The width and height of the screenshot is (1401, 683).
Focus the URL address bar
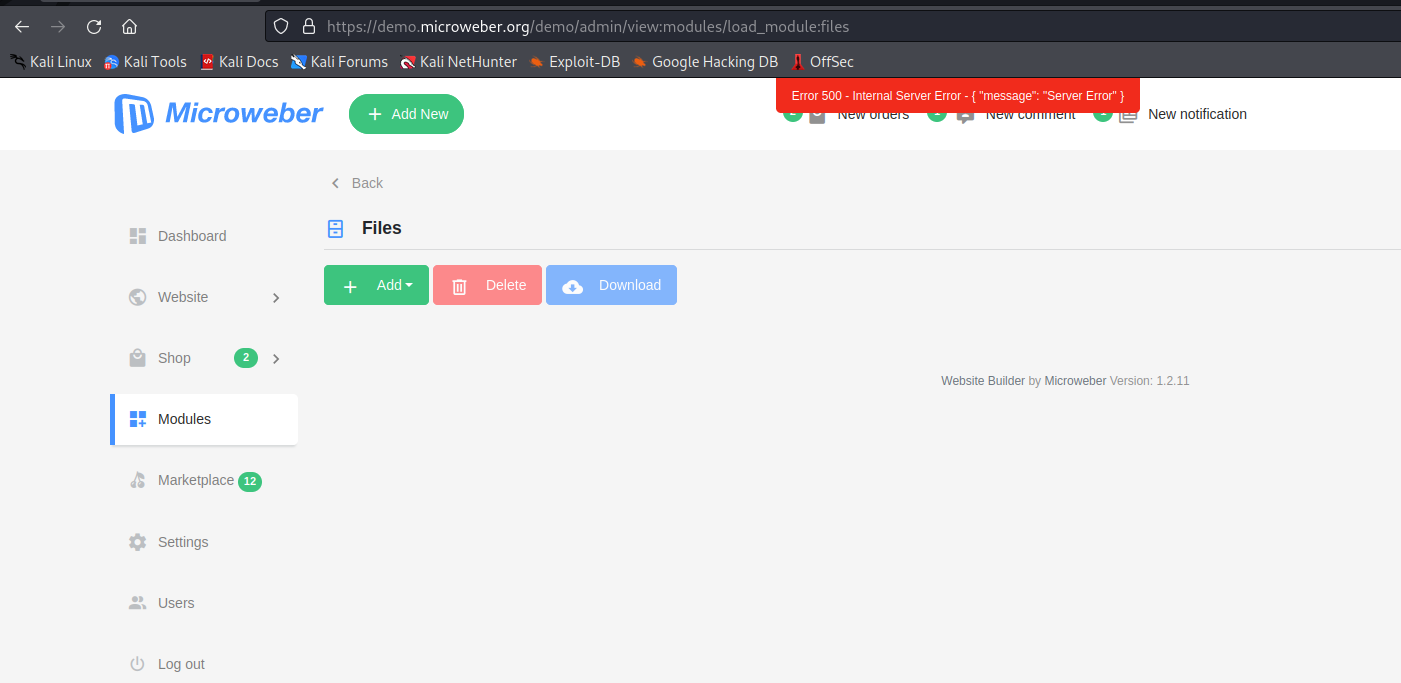click(832, 27)
